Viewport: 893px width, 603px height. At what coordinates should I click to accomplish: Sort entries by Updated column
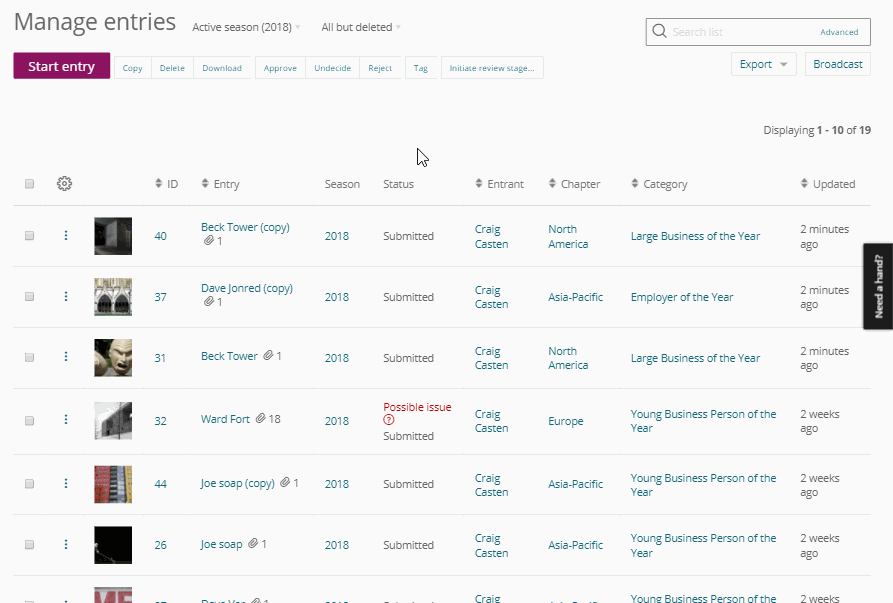tap(828, 184)
